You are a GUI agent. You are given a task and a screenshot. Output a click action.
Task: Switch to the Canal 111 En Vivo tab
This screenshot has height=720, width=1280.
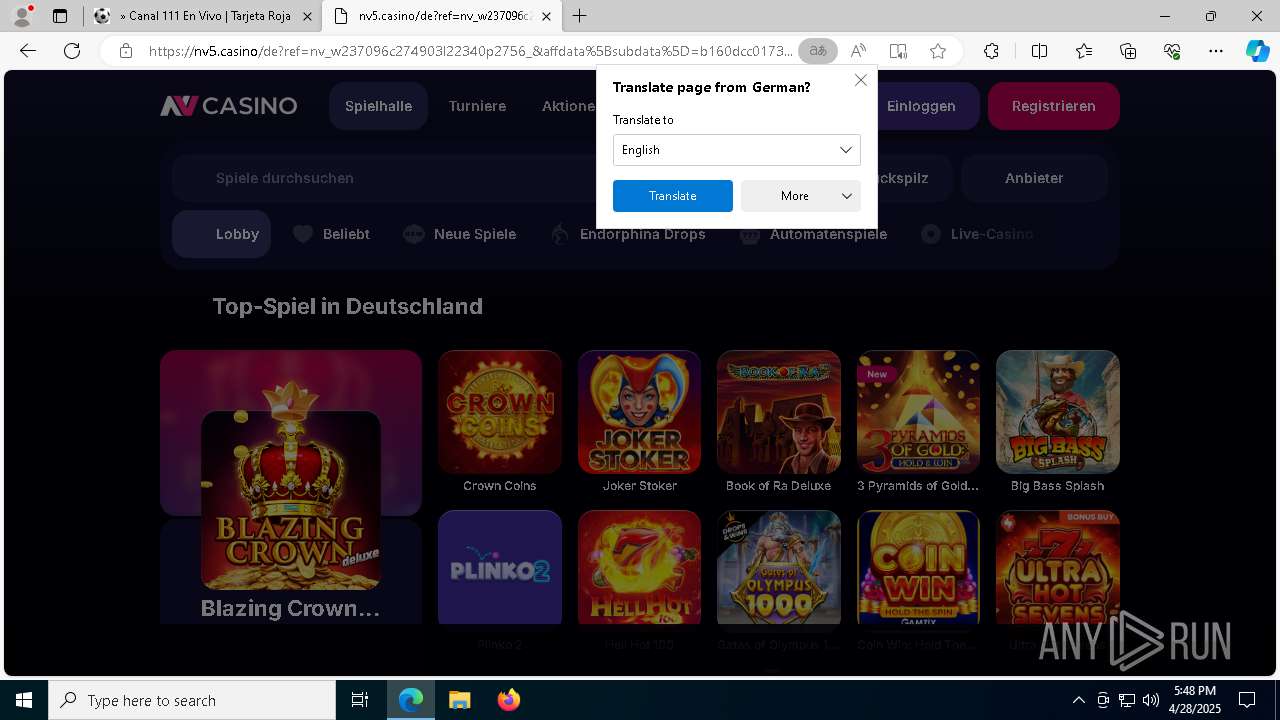click(x=203, y=16)
